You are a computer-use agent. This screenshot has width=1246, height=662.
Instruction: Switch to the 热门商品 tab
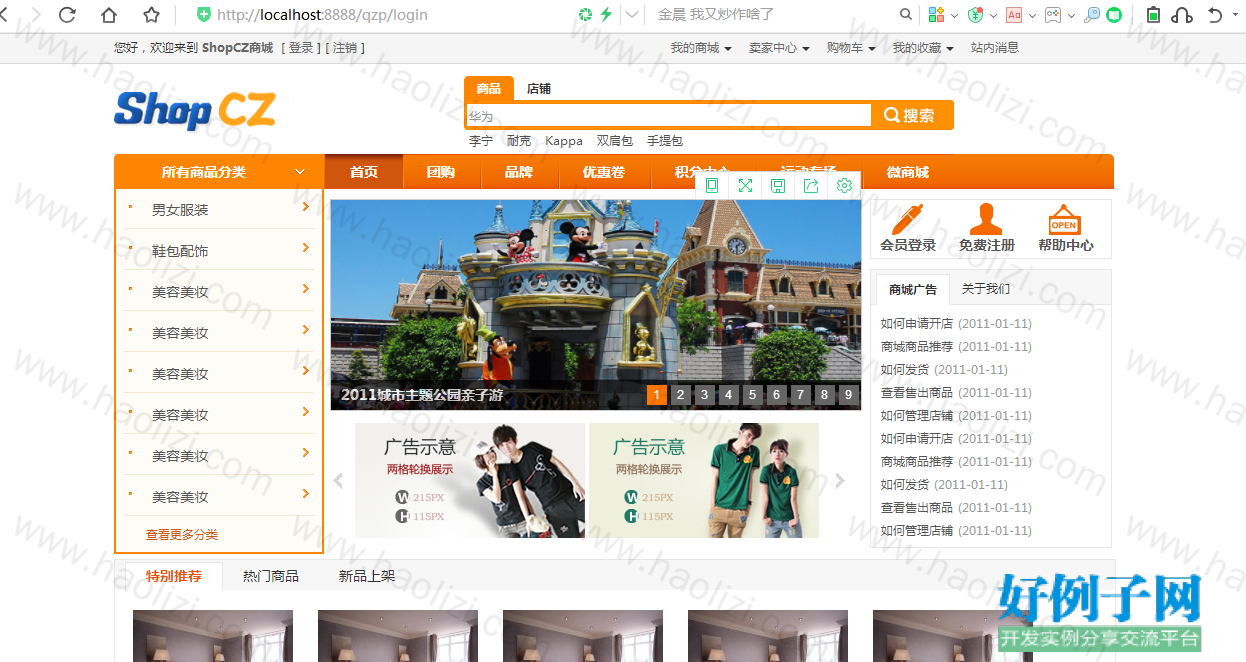point(271,576)
